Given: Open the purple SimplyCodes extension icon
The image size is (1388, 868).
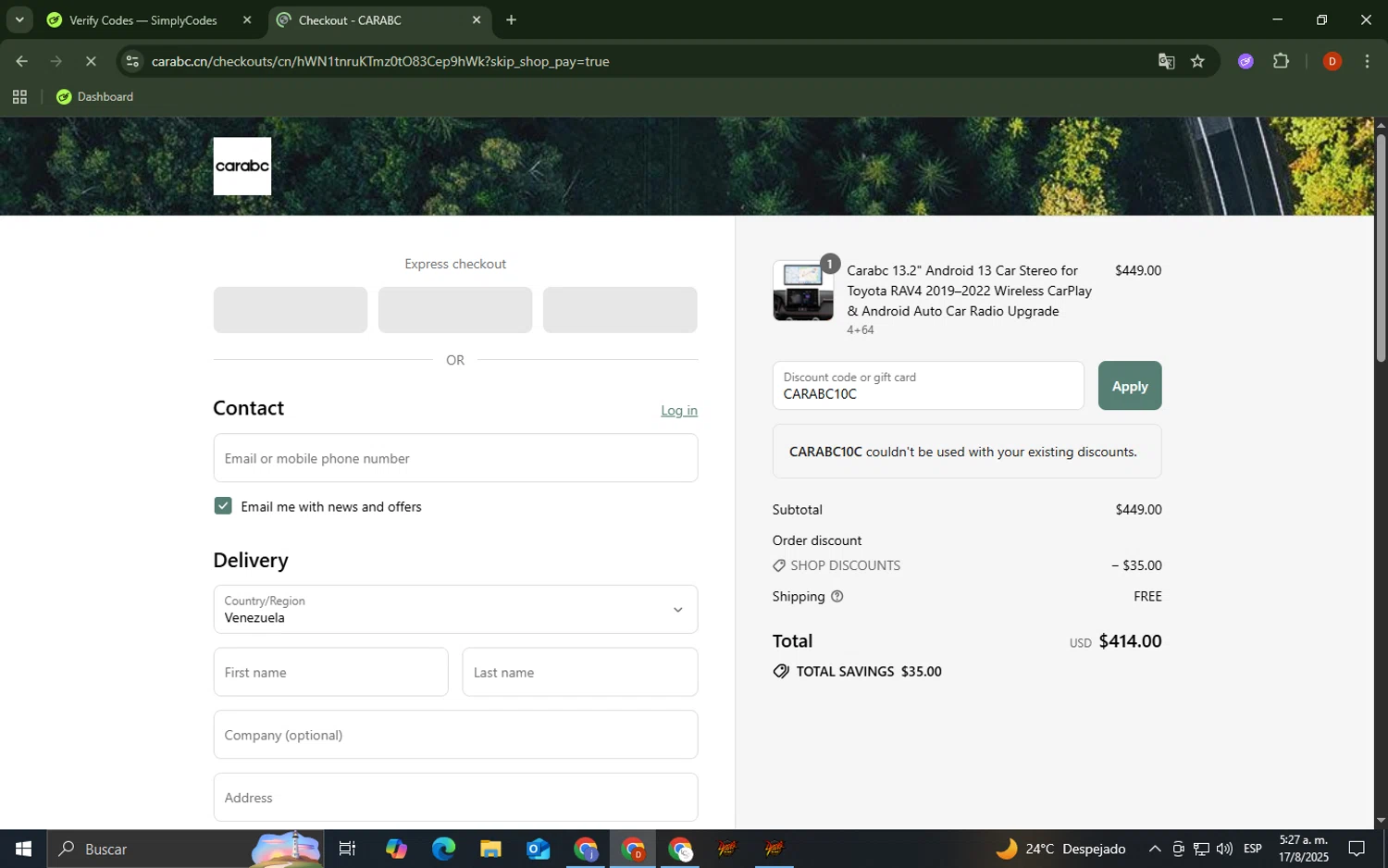Looking at the screenshot, I should click(x=1245, y=62).
